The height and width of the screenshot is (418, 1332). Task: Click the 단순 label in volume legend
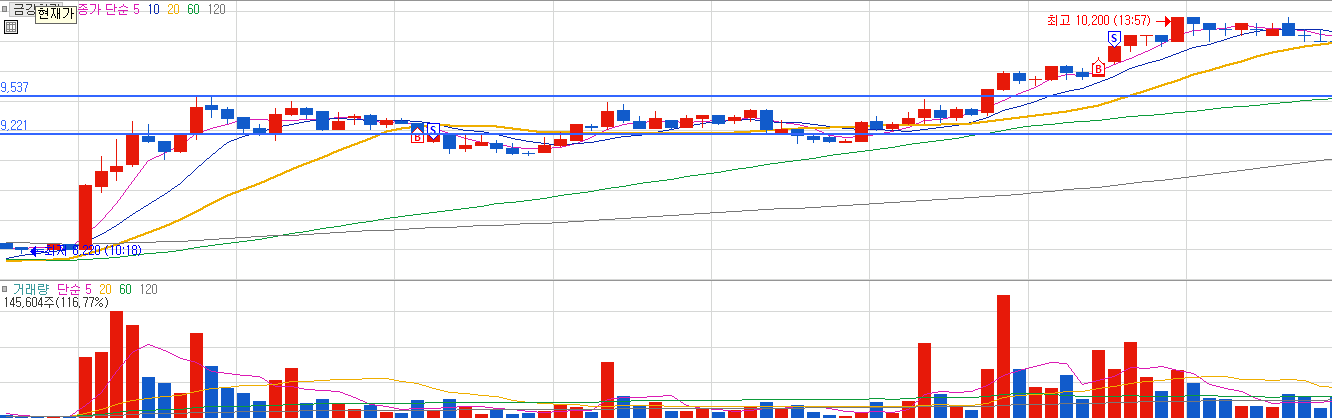pos(70,289)
